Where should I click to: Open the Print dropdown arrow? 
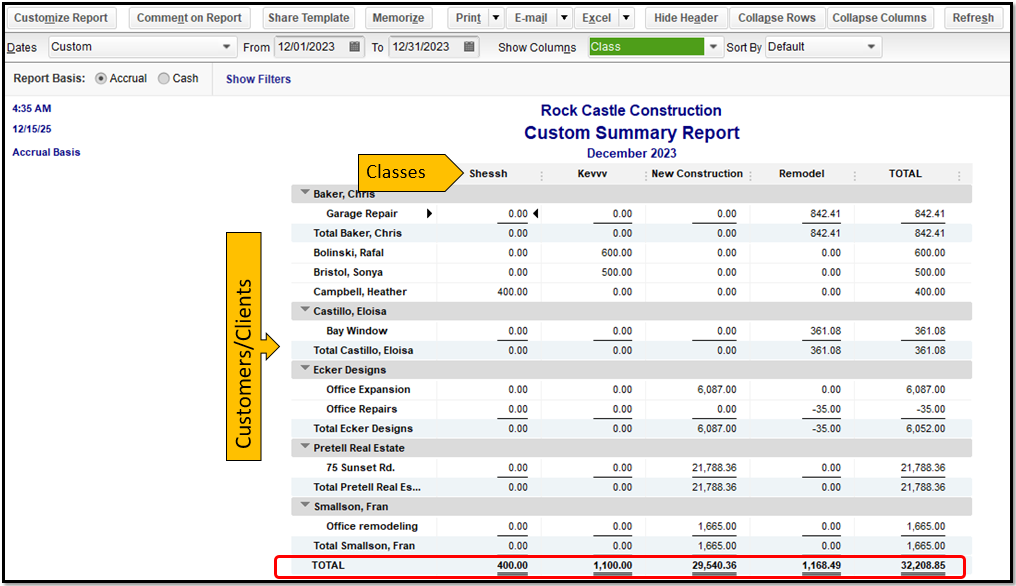[x=496, y=18]
